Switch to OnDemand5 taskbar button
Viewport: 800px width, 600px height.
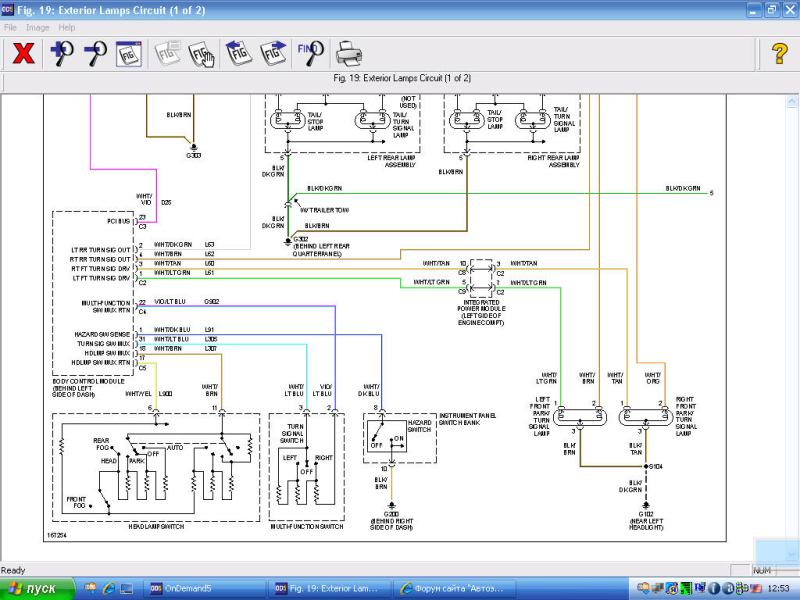(x=204, y=589)
